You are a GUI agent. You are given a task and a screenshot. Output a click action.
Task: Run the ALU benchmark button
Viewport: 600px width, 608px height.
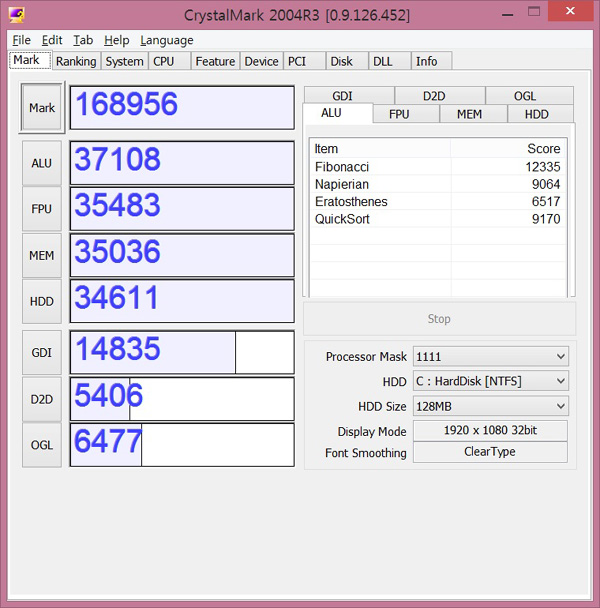tap(42, 163)
